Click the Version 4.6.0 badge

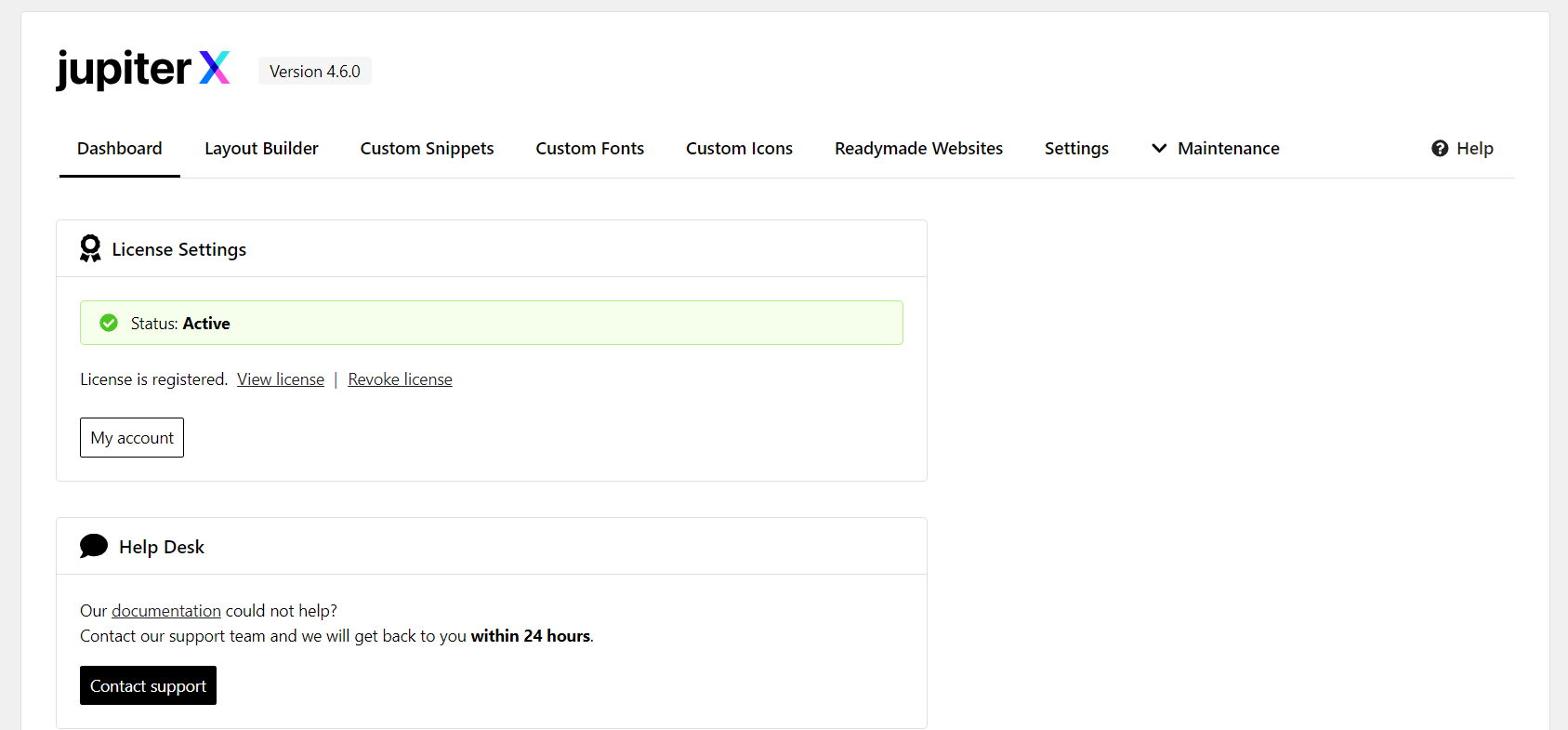[315, 72]
